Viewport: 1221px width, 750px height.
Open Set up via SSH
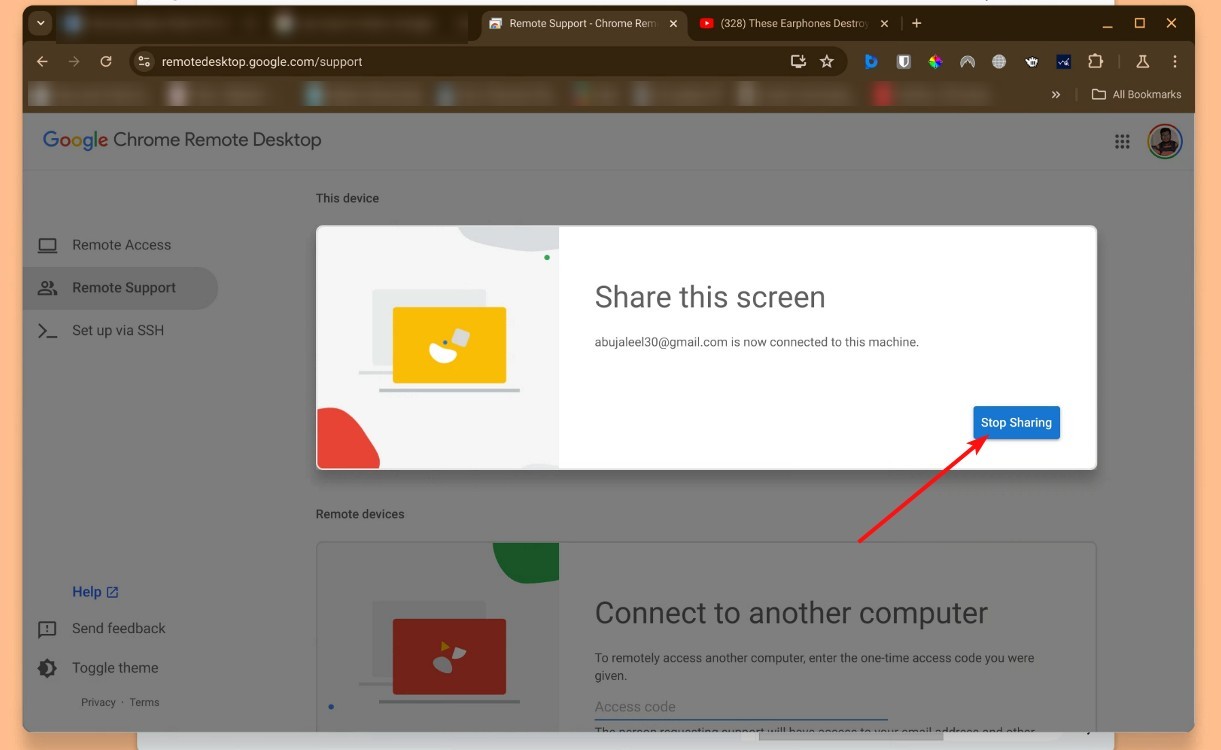point(120,331)
